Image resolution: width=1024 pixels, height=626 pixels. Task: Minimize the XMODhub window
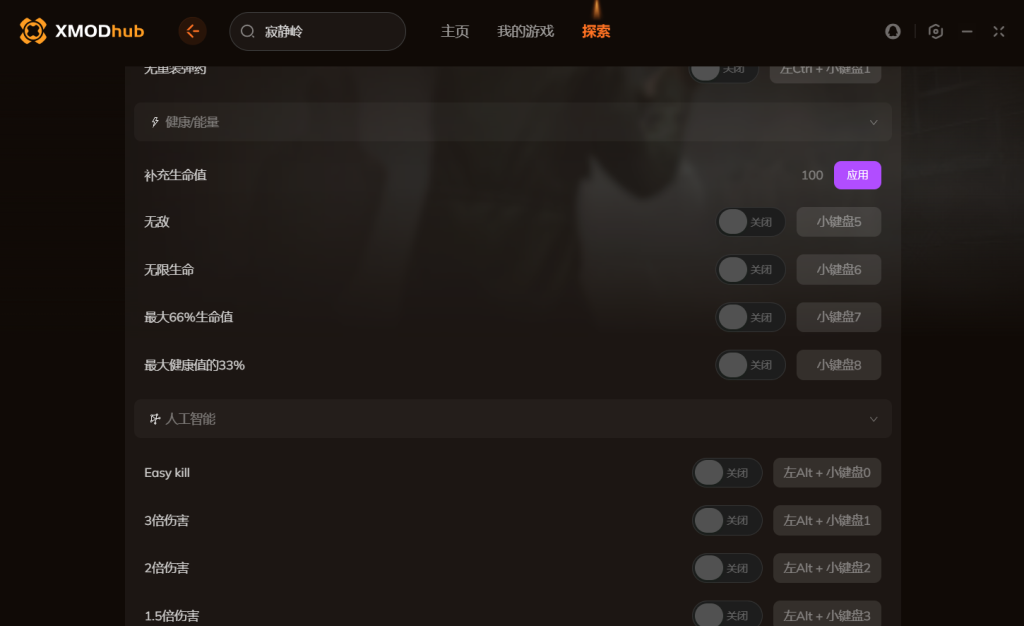[x=967, y=31]
